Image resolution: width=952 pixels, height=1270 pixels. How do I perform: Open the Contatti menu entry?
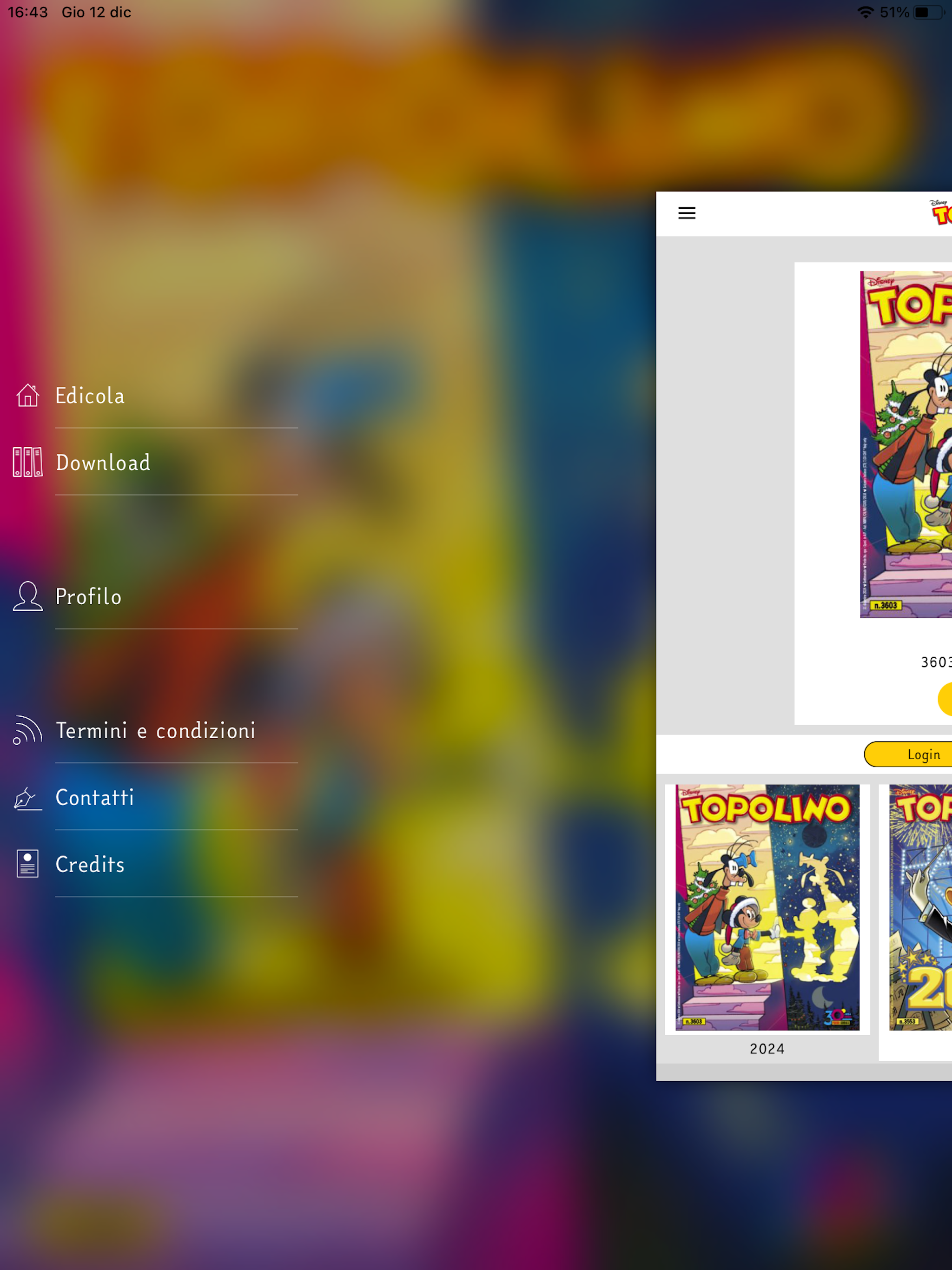95,798
